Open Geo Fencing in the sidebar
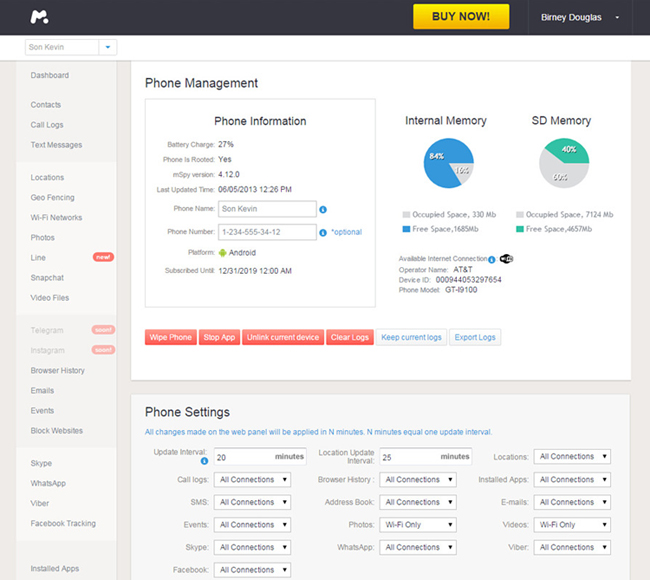Screen dimensions: 650x580 (53, 197)
